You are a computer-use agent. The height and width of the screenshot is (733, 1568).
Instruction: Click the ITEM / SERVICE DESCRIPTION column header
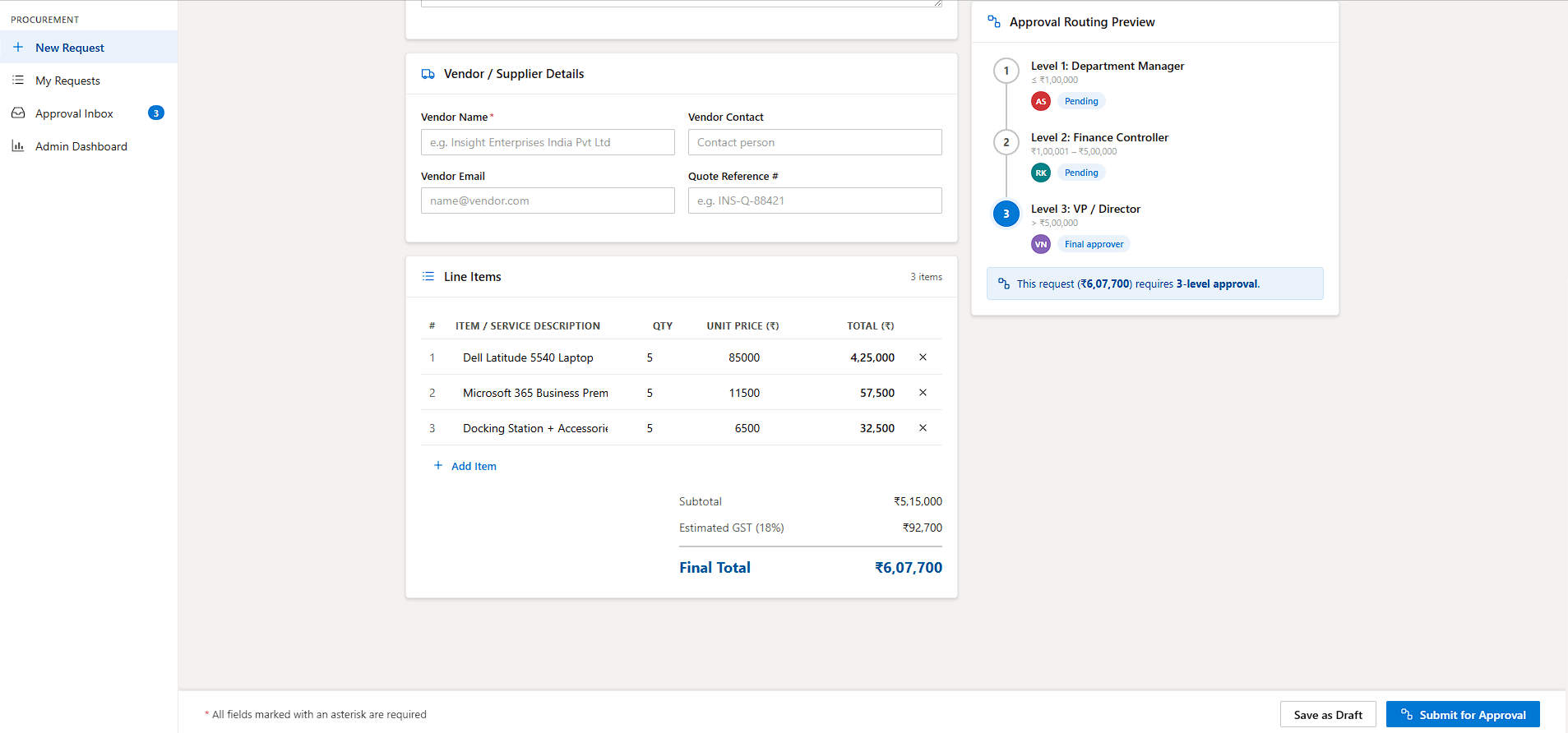(528, 326)
